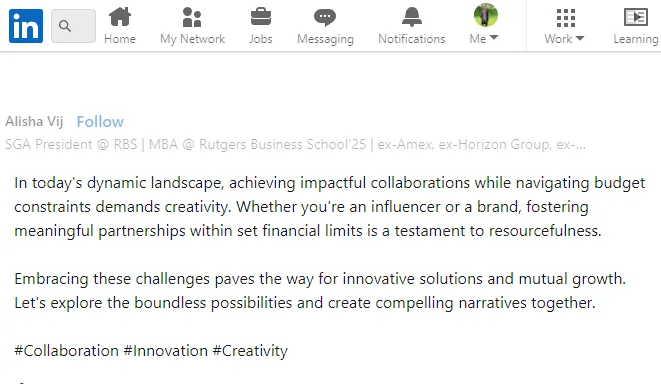This screenshot has width=661, height=384.
Task: Select the Jobs label in navigation
Action: coord(261,39)
